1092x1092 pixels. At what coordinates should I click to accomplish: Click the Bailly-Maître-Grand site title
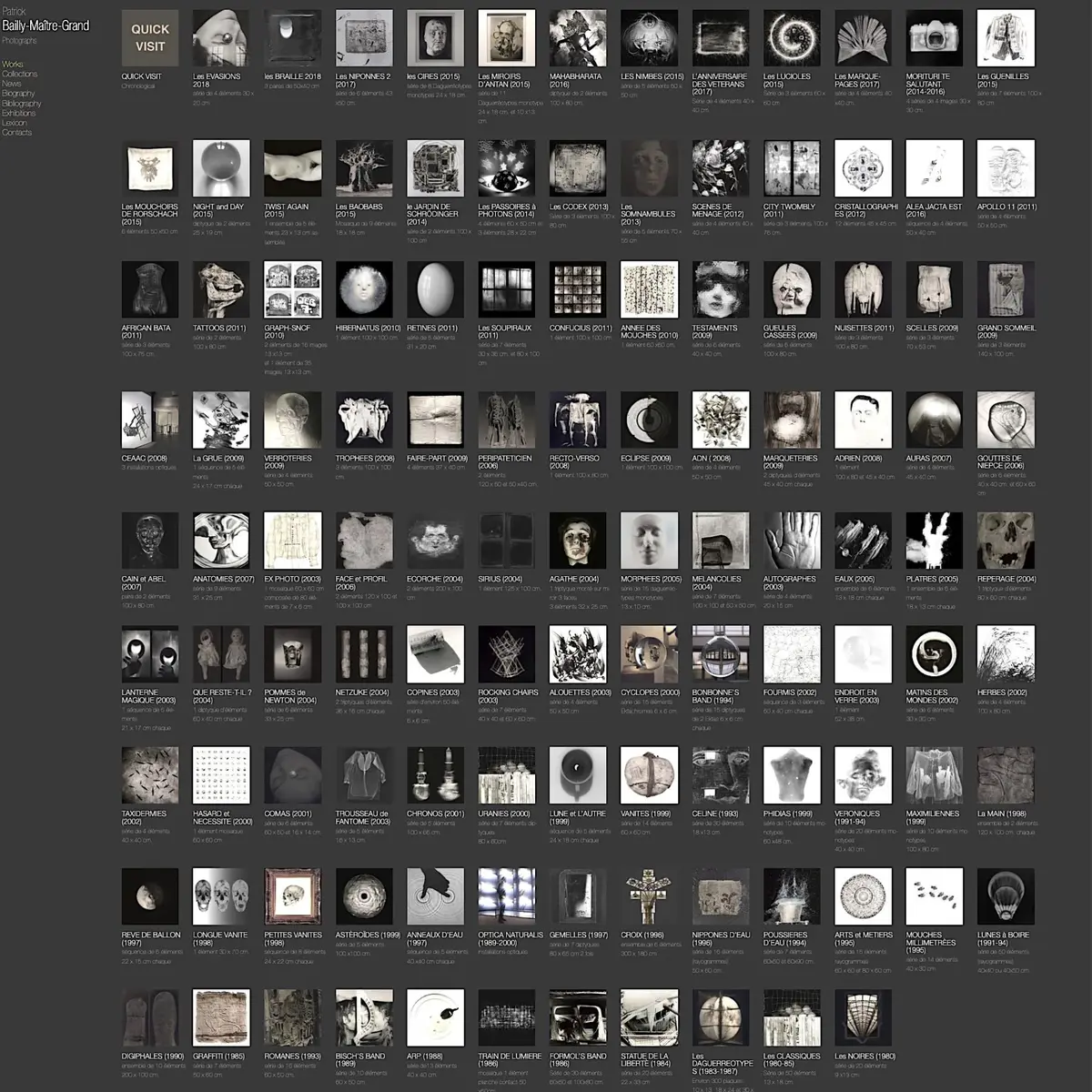(45, 25)
